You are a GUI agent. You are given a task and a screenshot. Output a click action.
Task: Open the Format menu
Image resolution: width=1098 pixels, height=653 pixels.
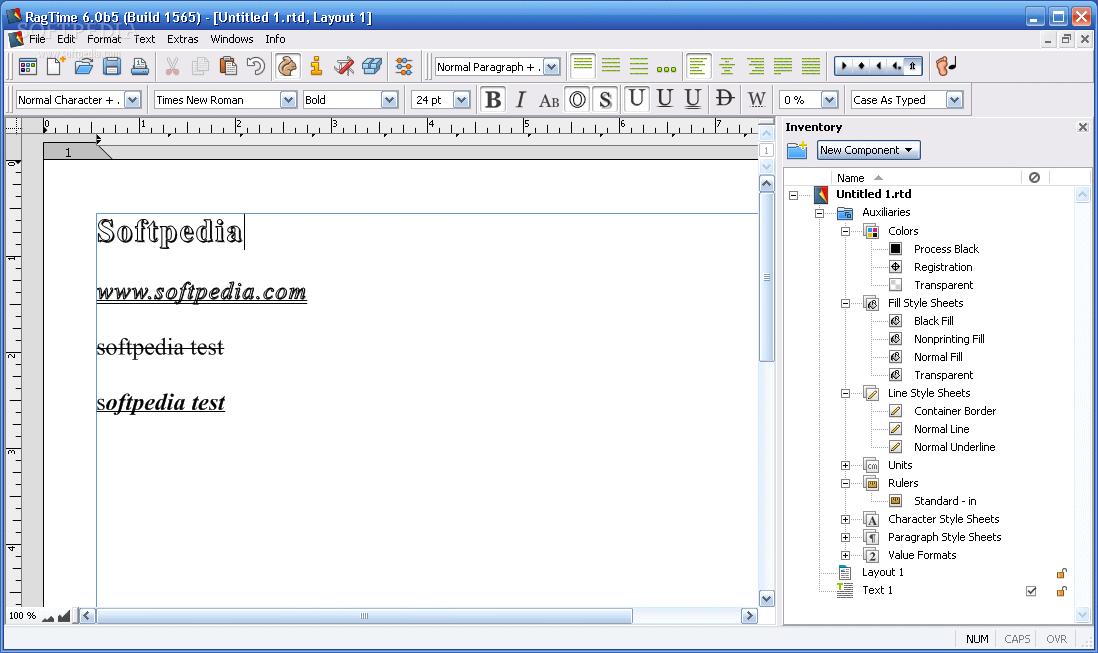tap(104, 39)
